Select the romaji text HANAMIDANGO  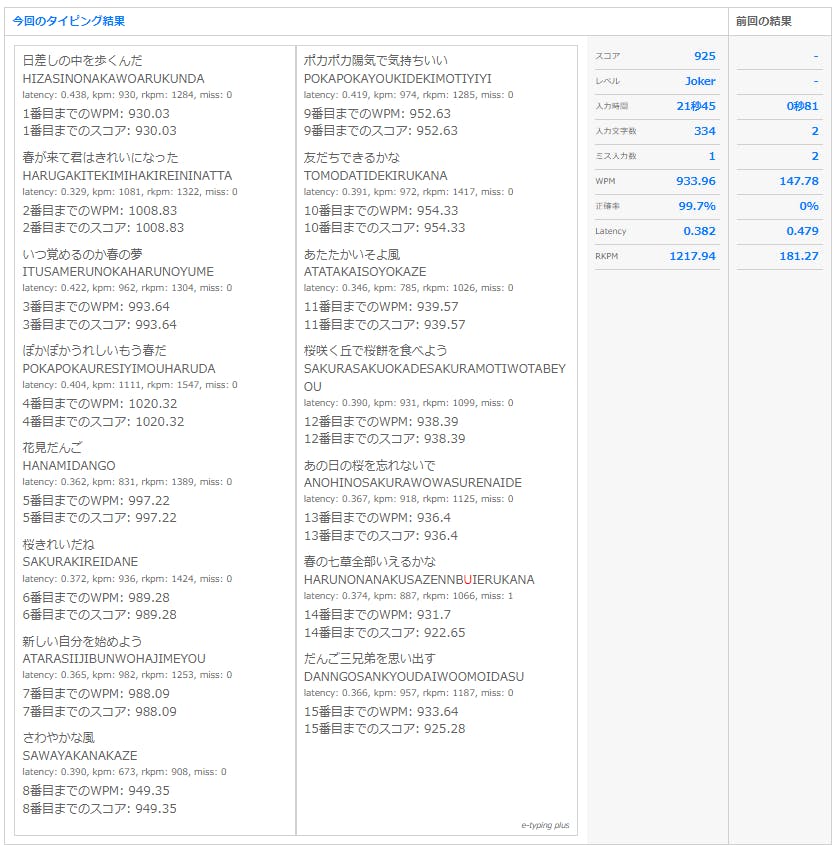point(69,465)
